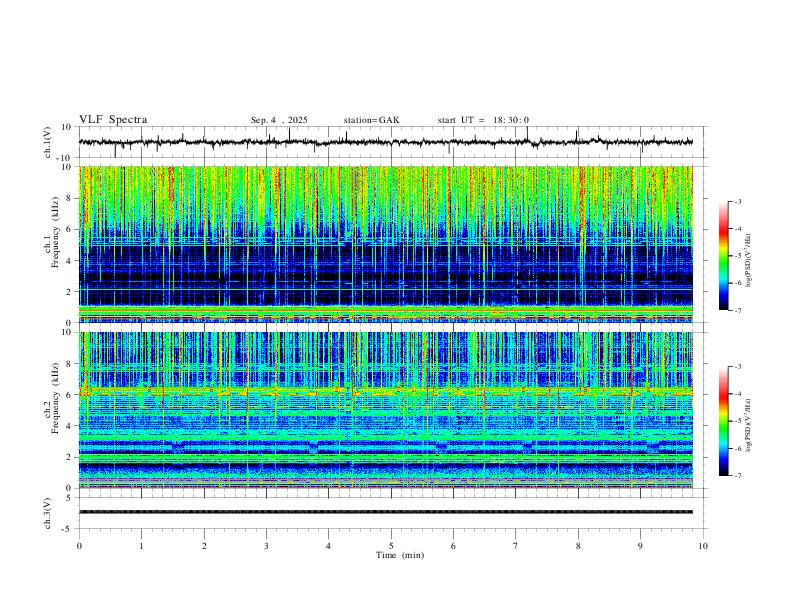Click the "2" kHz tick on ch.1 frequency axis
The width and height of the screenshot is (792, 612).
[x=69, y=291]
